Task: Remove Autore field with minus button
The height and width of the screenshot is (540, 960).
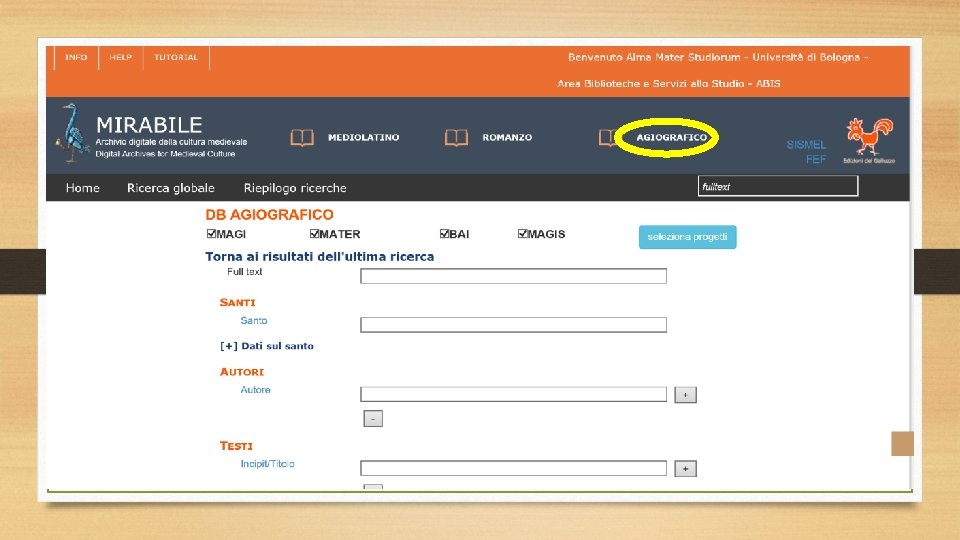Action: [x=373, y=419]
